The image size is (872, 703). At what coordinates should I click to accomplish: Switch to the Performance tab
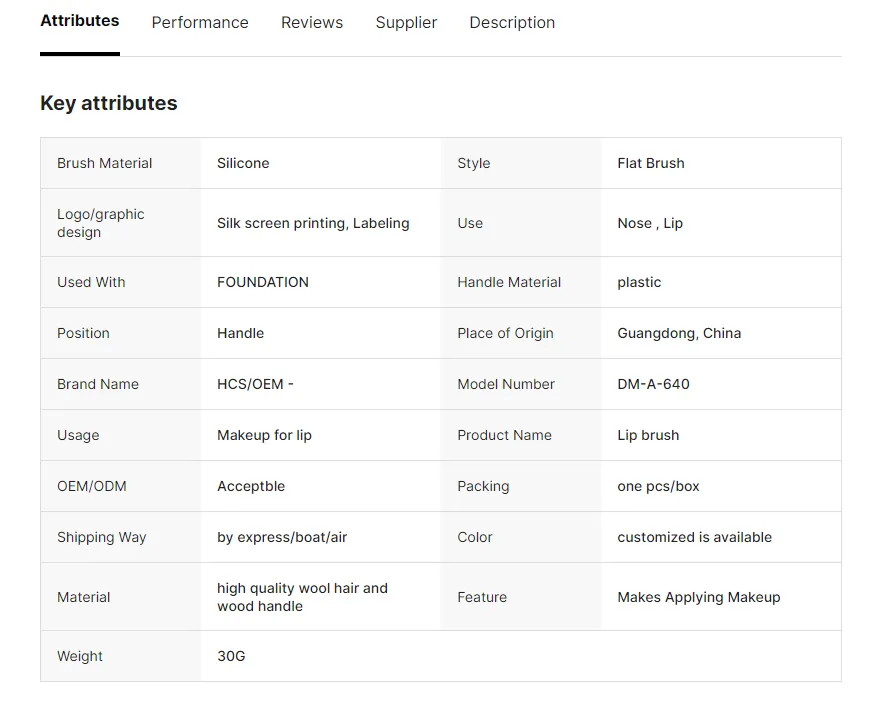coord(200,22)
